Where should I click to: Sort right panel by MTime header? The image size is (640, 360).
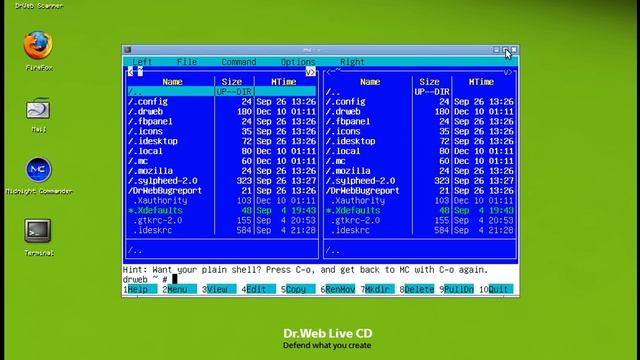pos(482,82)
